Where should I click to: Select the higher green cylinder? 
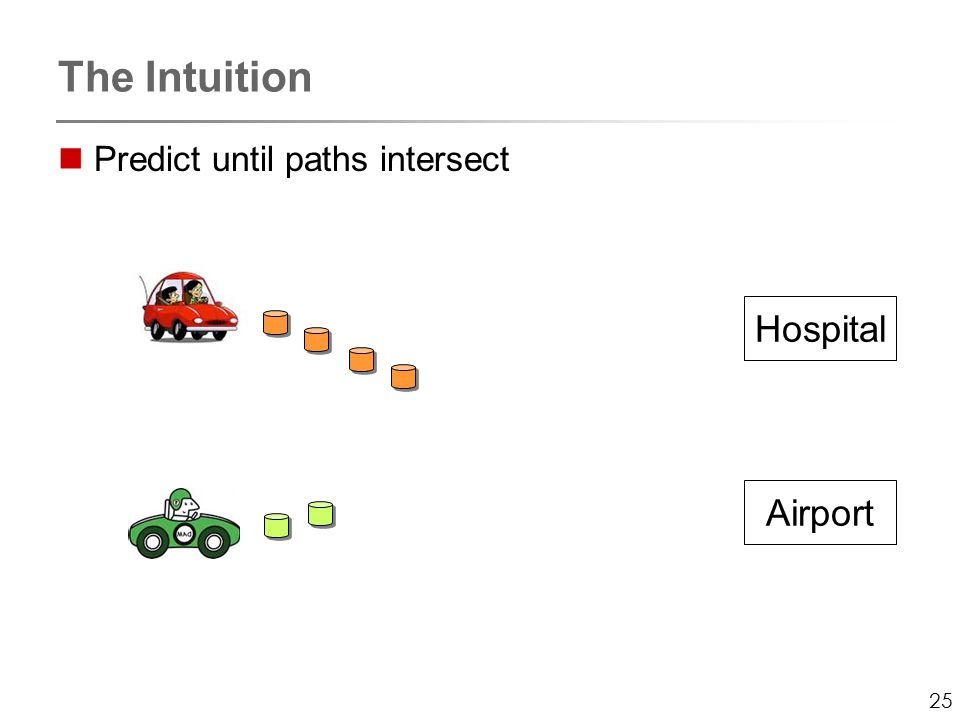pyautogui.click(x=321, y=514)
